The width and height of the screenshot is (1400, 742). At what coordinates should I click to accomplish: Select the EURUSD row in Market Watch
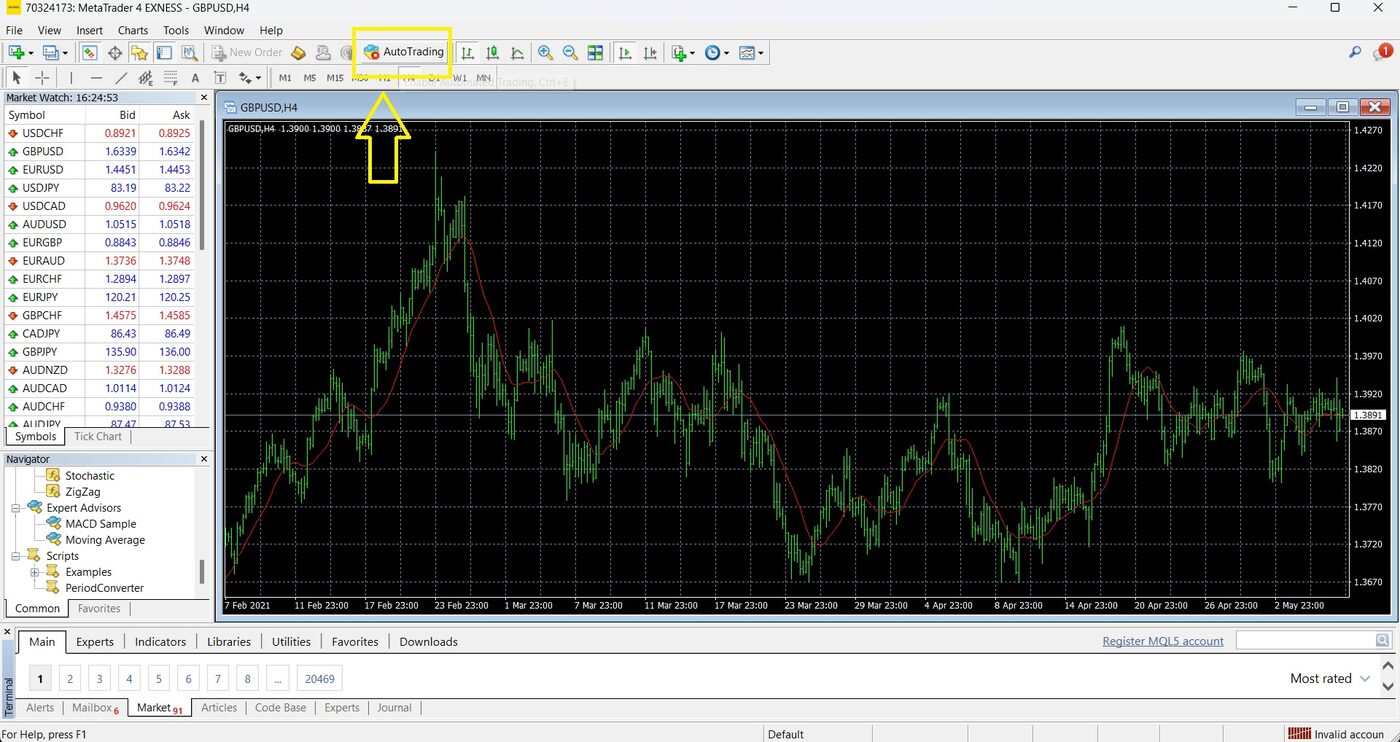tap(100, 170)
